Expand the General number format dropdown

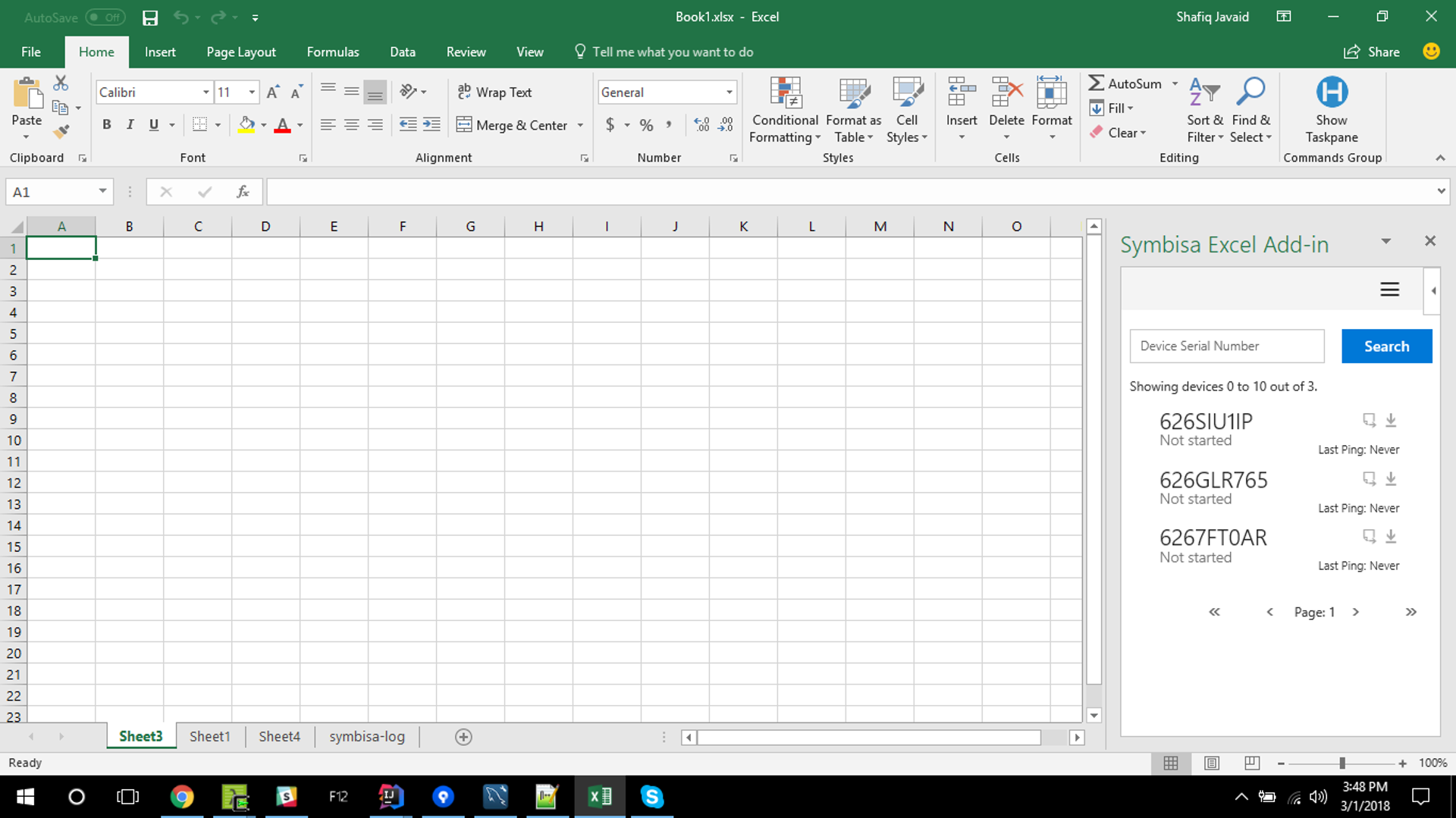[x=729, y=92]
